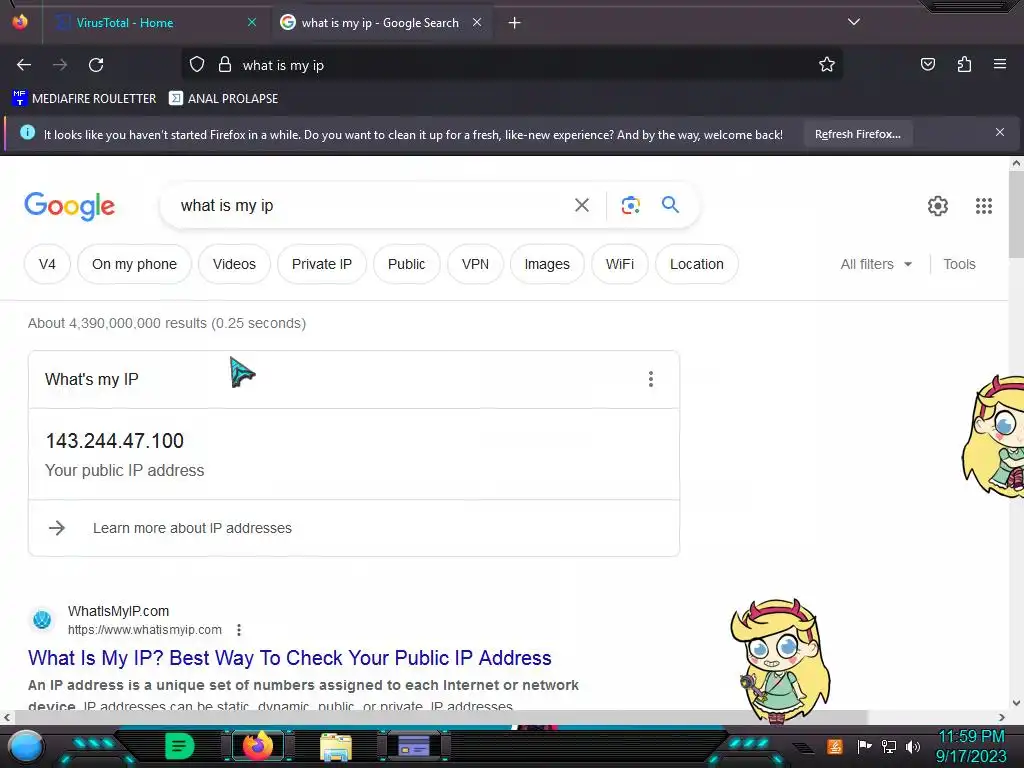Close the Google Search tab

click(x=477, y=22)
